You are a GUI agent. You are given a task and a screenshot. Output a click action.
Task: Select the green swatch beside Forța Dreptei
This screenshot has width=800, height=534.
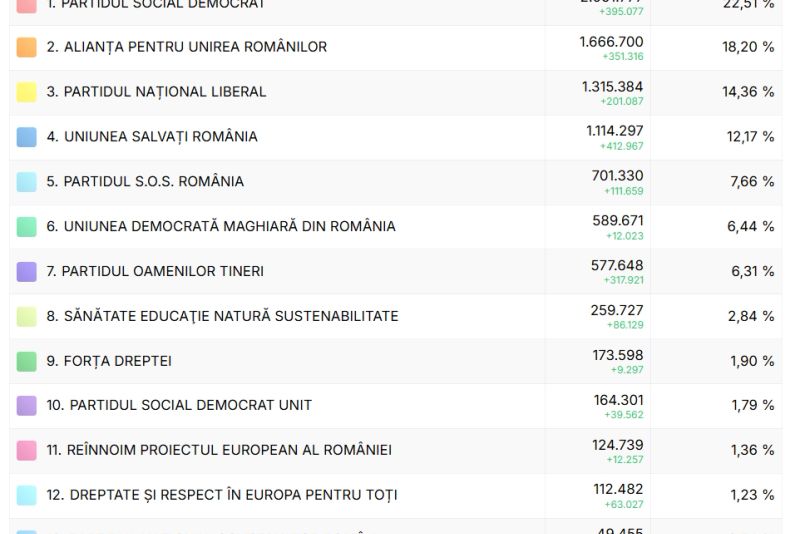pyautogui.click(x=27, y=361)
